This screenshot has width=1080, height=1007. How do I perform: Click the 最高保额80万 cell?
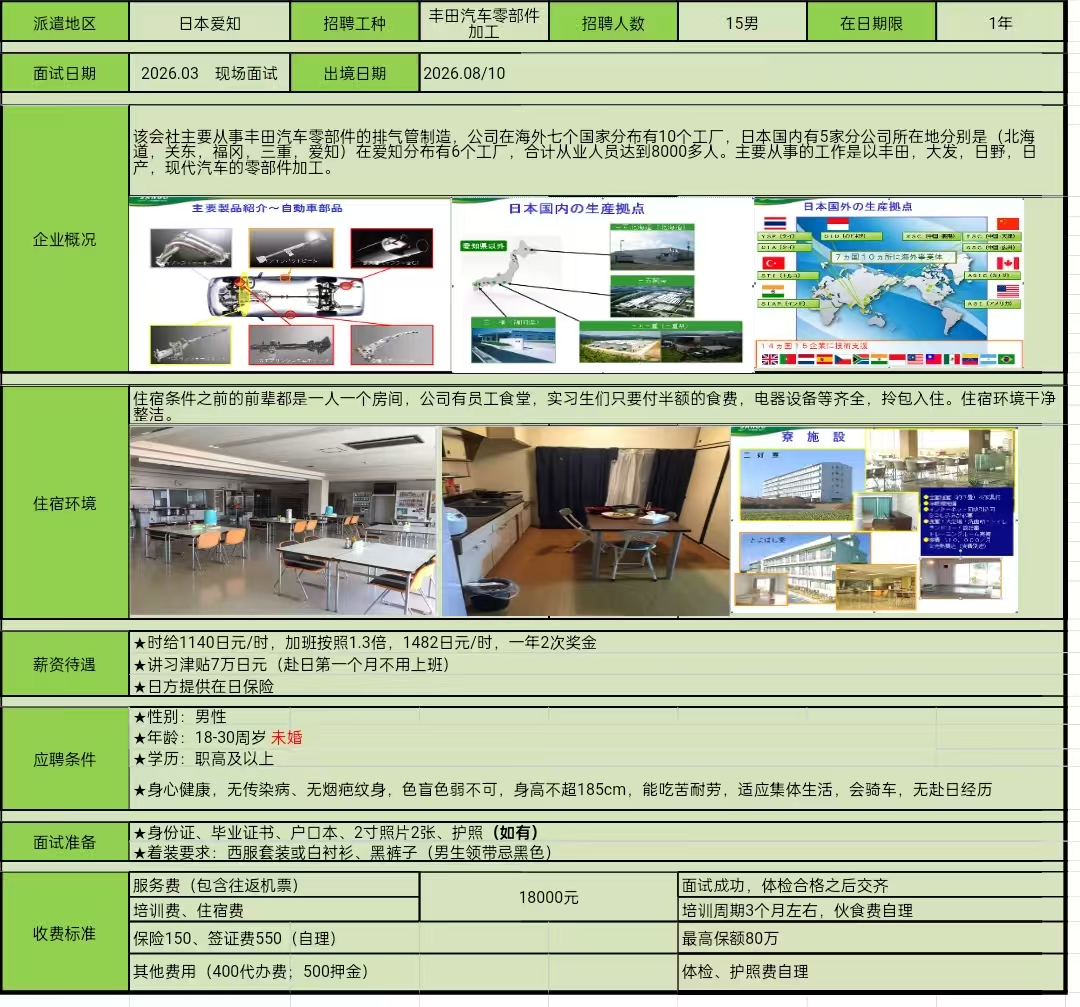coord(871,938)
